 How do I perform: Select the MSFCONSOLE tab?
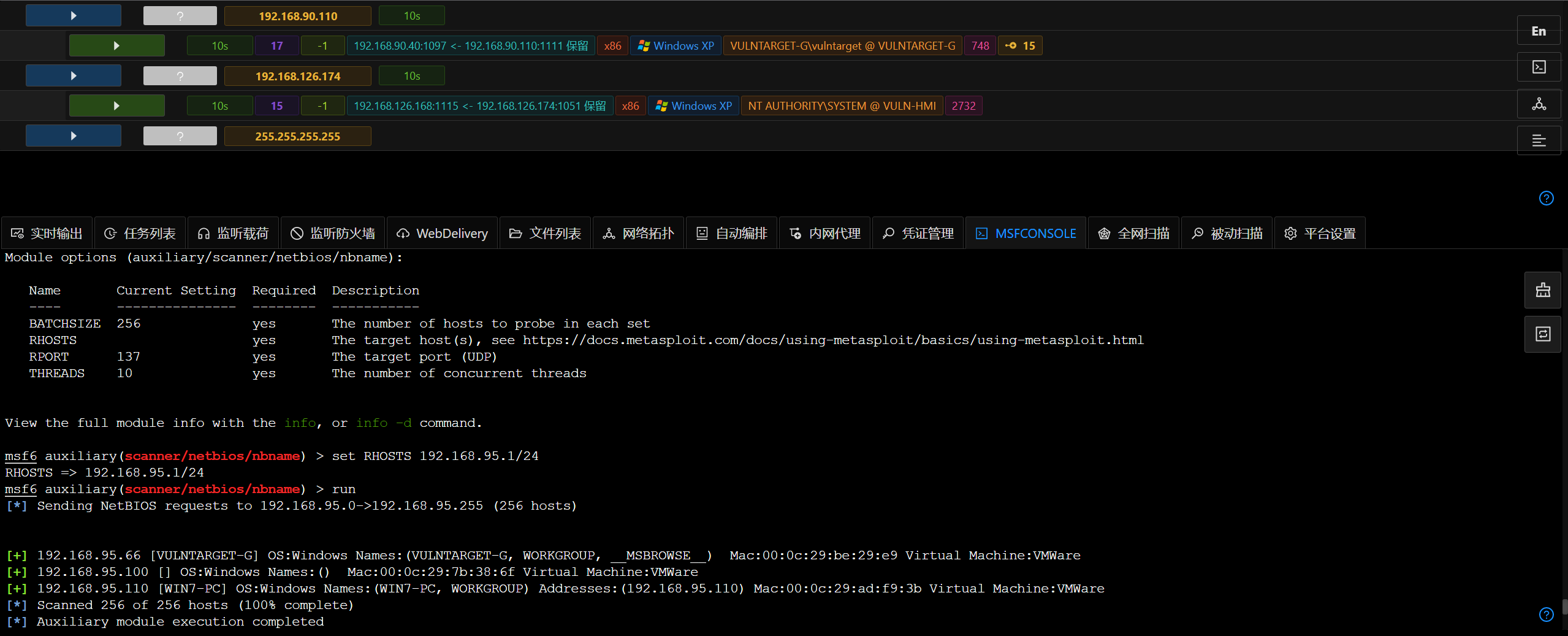[x=1026, y=233]
